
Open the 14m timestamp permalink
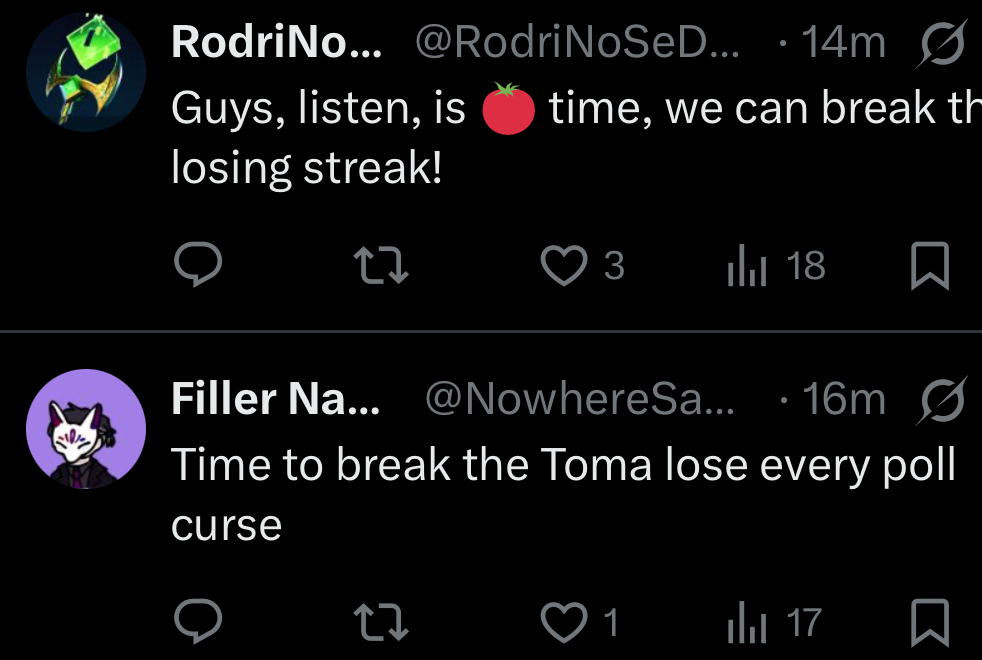[x=843, y=43]
